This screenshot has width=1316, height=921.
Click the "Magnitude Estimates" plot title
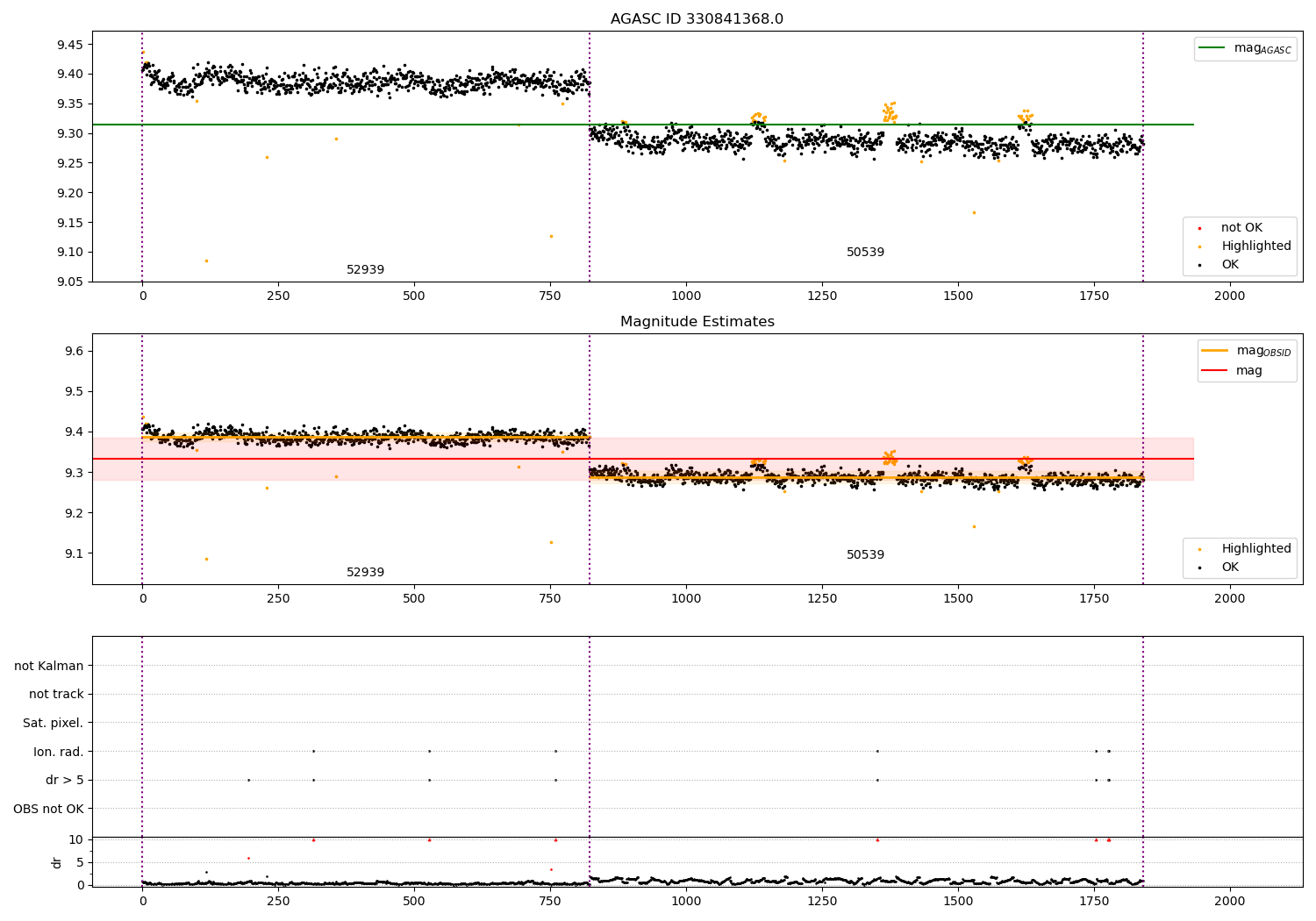click(697, 322)
